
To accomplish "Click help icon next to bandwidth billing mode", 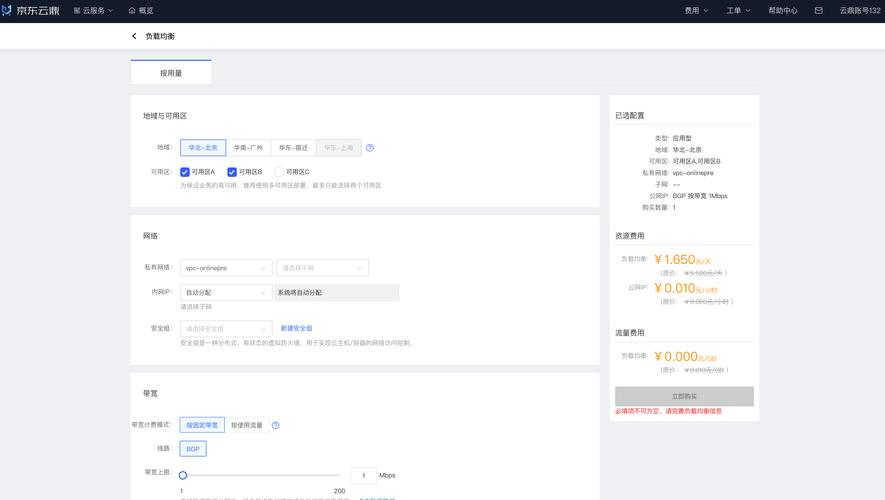I will tap(275, 425).
